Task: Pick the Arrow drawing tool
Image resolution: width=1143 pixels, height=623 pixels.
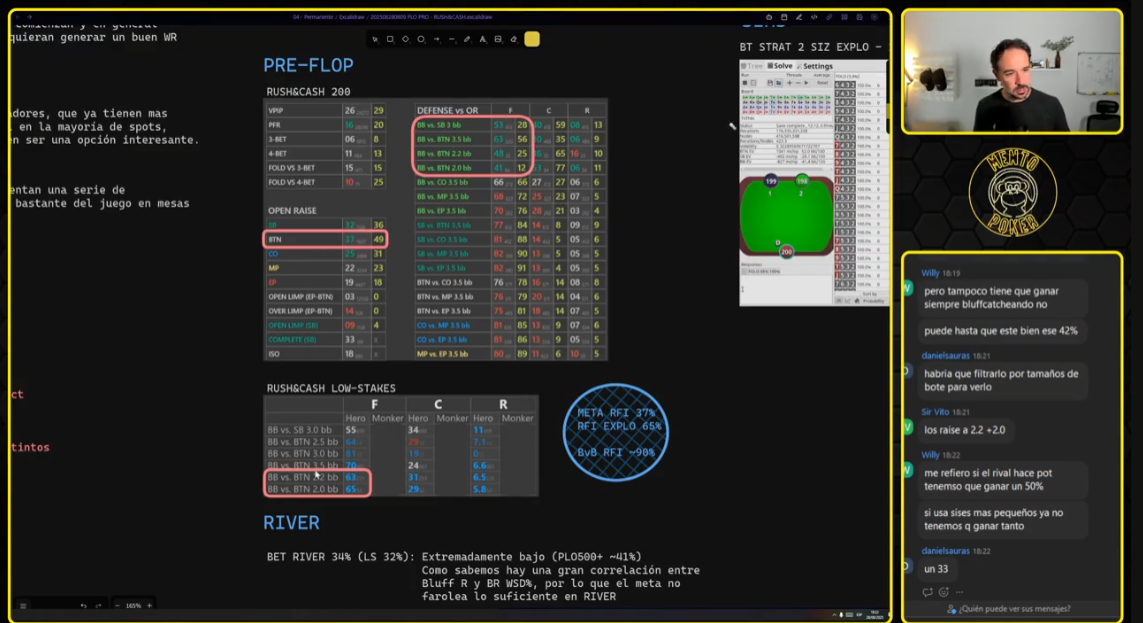Action: click(x=436, y=39)
